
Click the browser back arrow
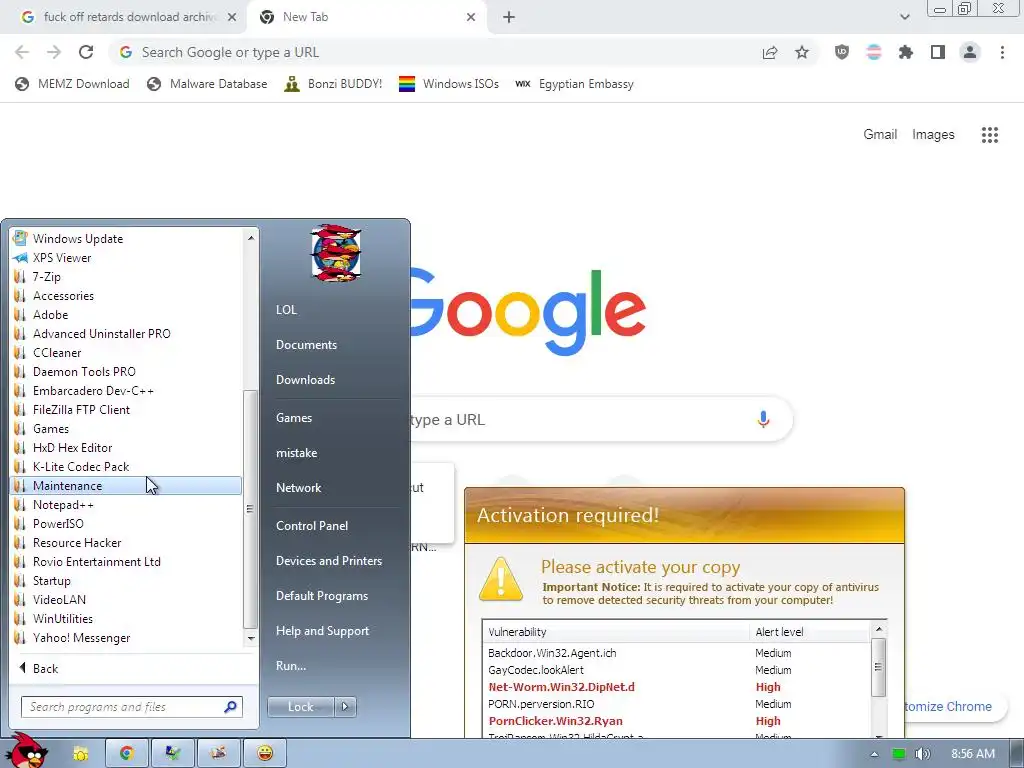tap(22, 52)
